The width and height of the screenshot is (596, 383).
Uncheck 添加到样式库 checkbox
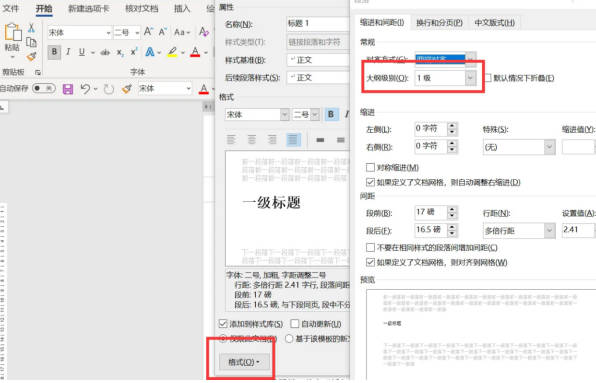[223, 324]
